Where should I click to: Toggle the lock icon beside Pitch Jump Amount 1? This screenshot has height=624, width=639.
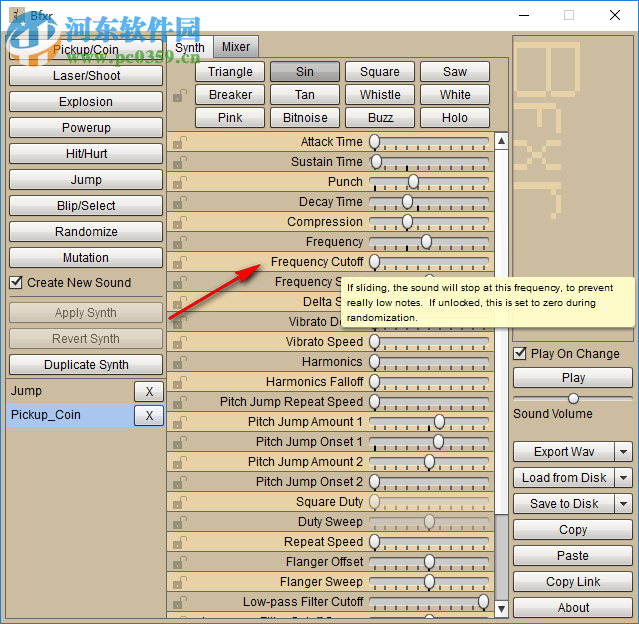pyautogui.click(x=180, y=422)
